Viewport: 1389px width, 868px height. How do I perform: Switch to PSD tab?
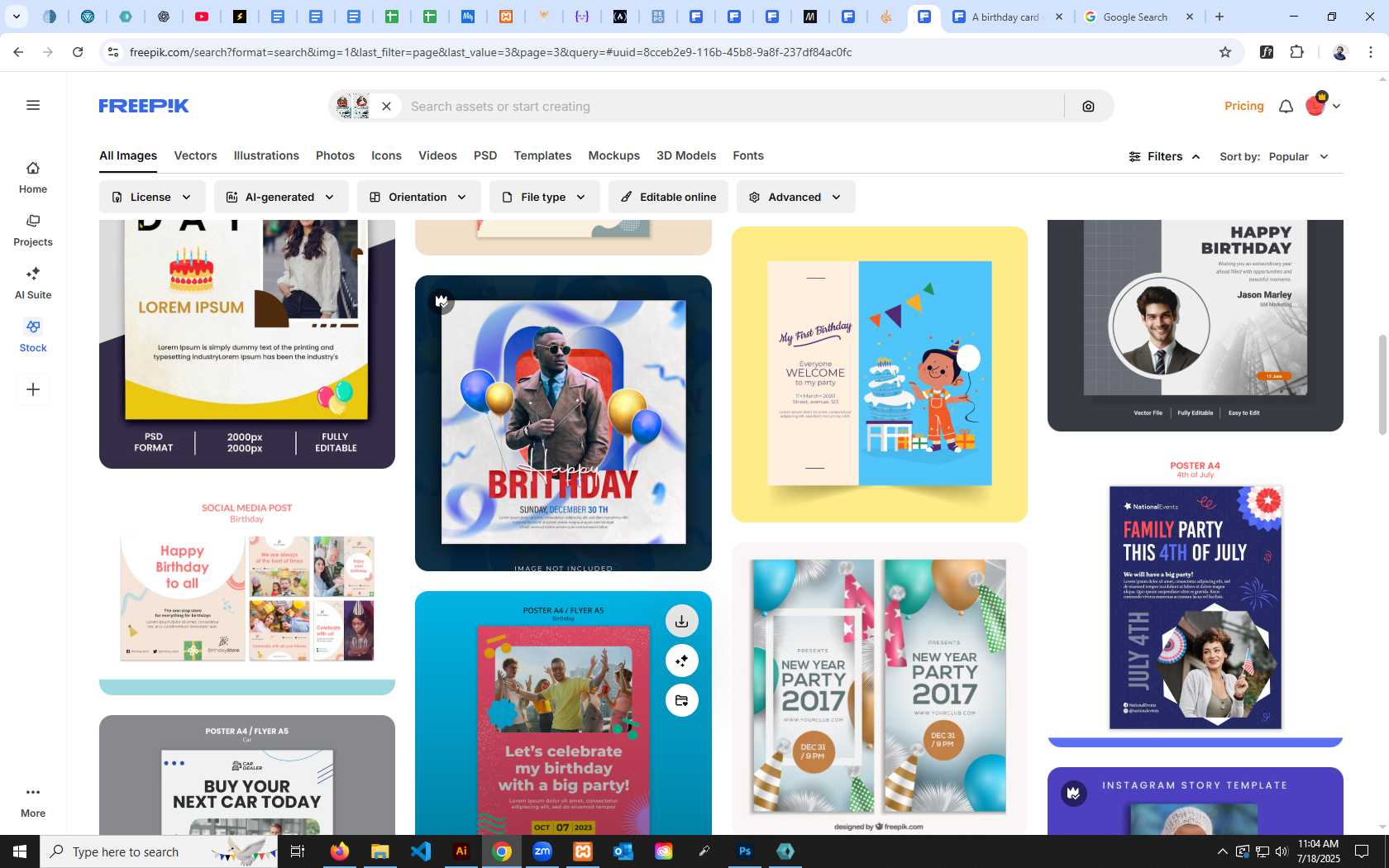pyautogui.click(x=485, y=155)
